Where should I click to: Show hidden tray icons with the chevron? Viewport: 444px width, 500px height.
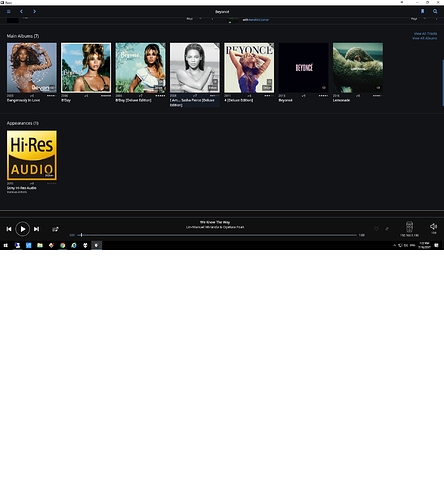click(x=395, y=245)
